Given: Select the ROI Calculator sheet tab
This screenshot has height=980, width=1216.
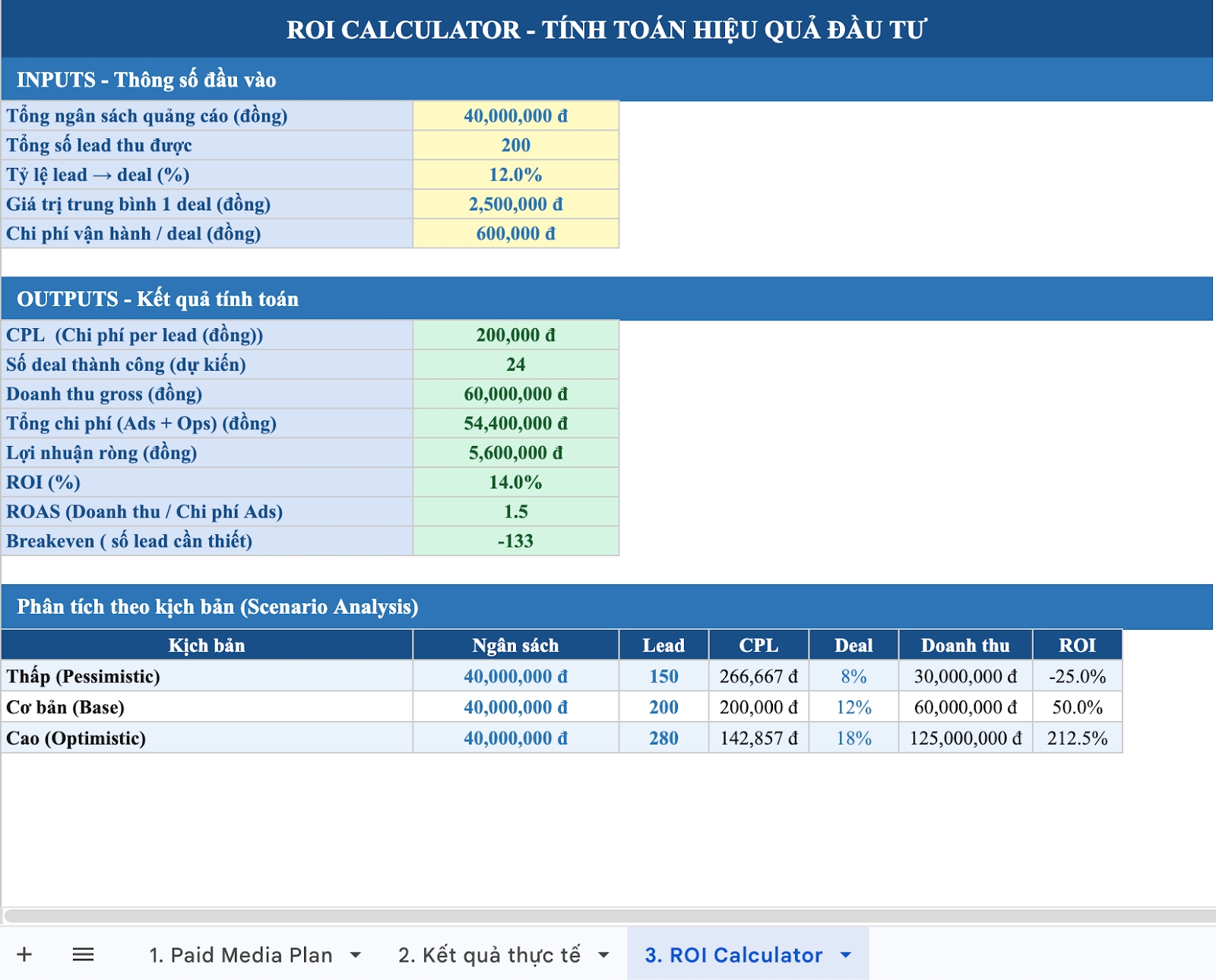Looking at the screenshot, I should click(733, 955).
